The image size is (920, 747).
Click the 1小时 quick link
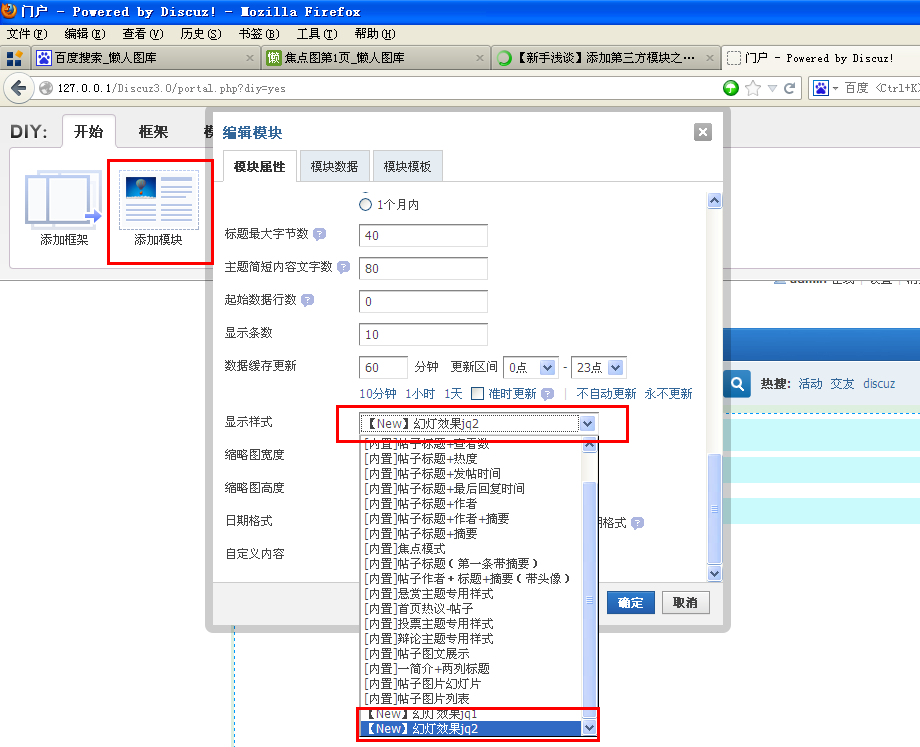[x=420, y=394]
